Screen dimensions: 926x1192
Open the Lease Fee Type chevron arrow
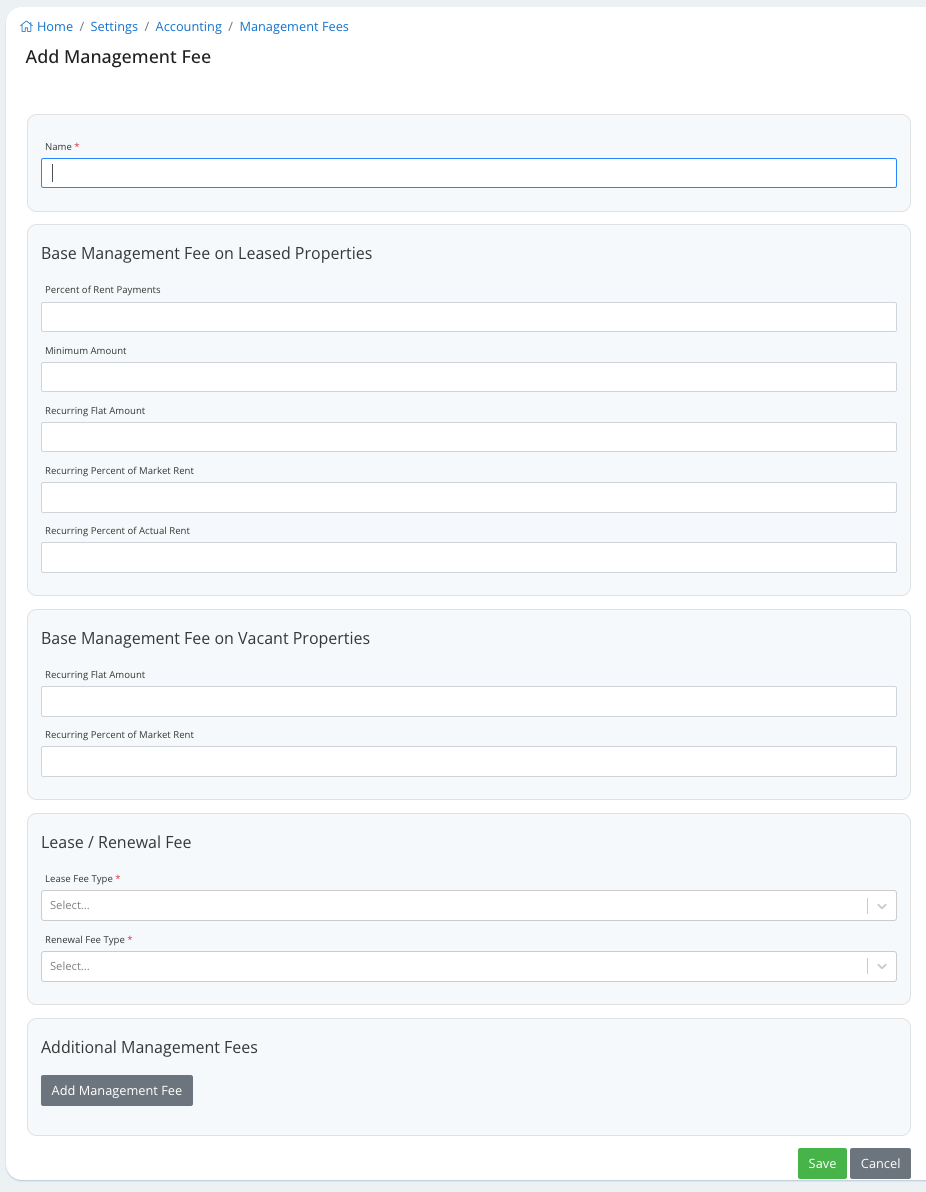(881, 905)
